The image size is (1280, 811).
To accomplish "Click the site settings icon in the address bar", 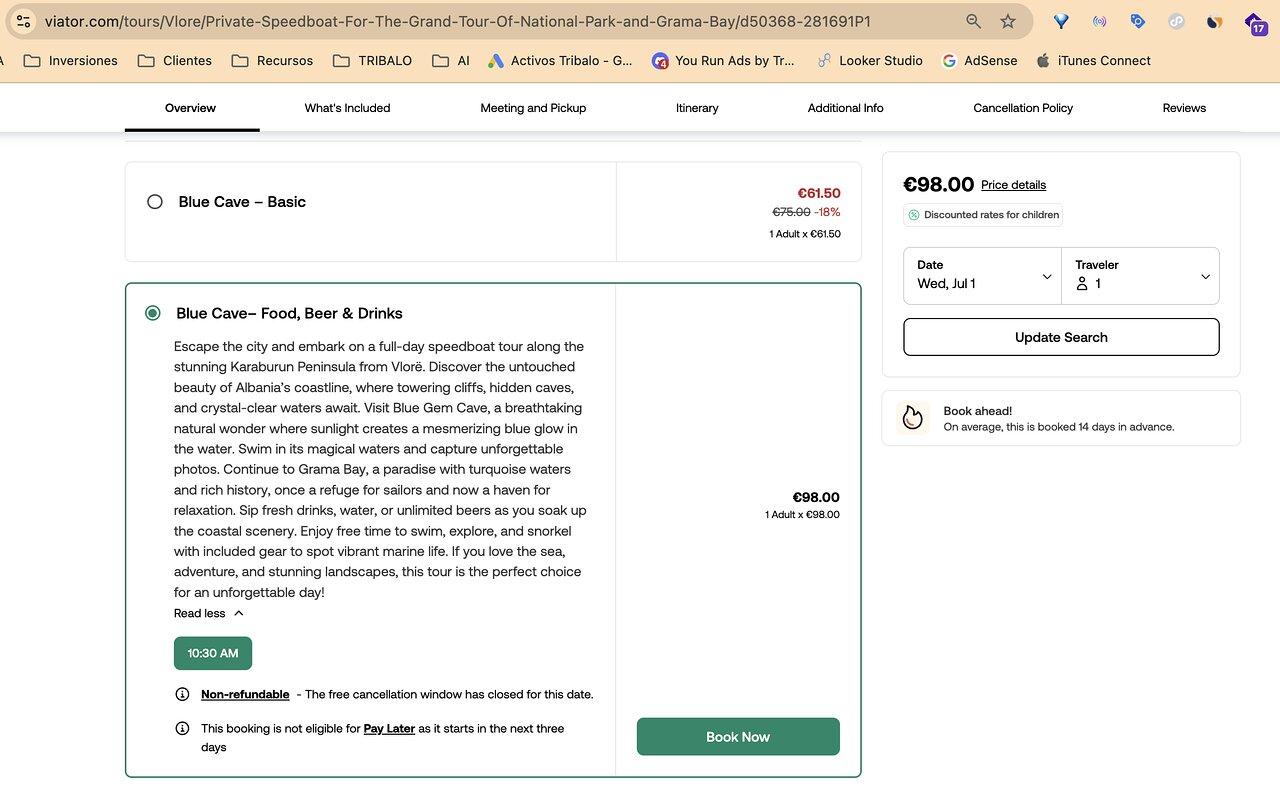I will tap(23, 21).
